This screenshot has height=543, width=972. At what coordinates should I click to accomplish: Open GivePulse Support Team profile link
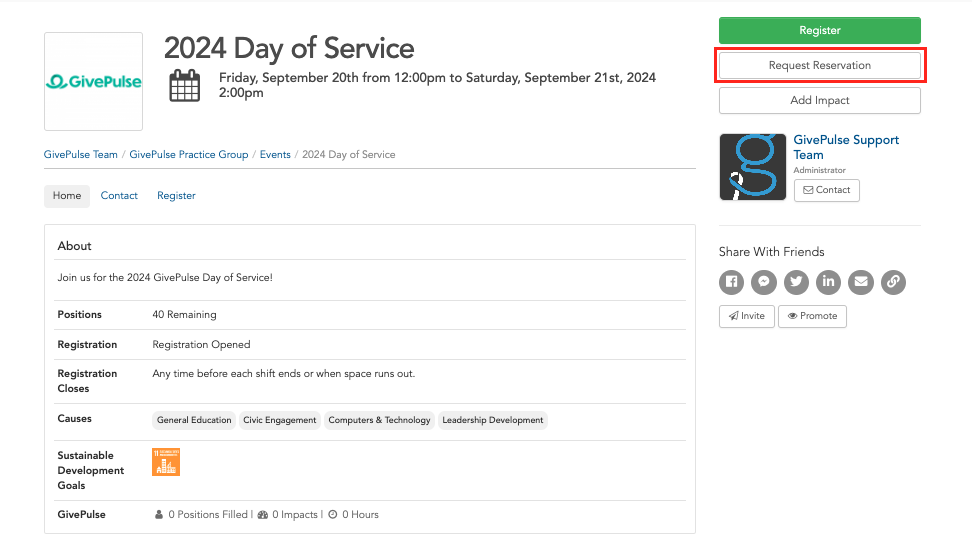(x=846, y=148)
